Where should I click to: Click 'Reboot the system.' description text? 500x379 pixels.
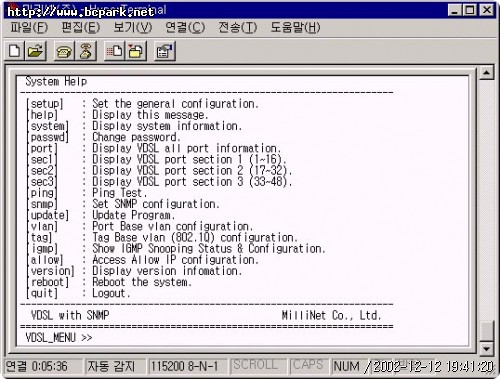pos(142,282)
